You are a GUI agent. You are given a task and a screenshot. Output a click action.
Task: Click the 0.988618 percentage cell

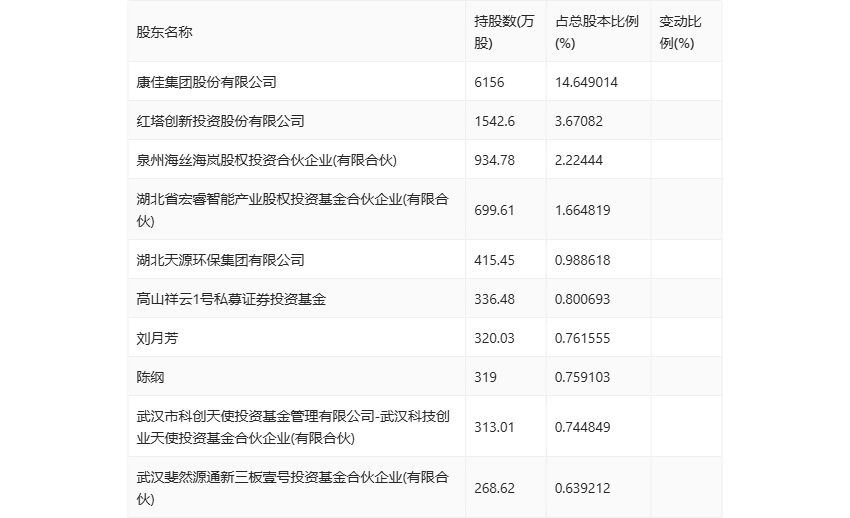[x=582, y=260]
